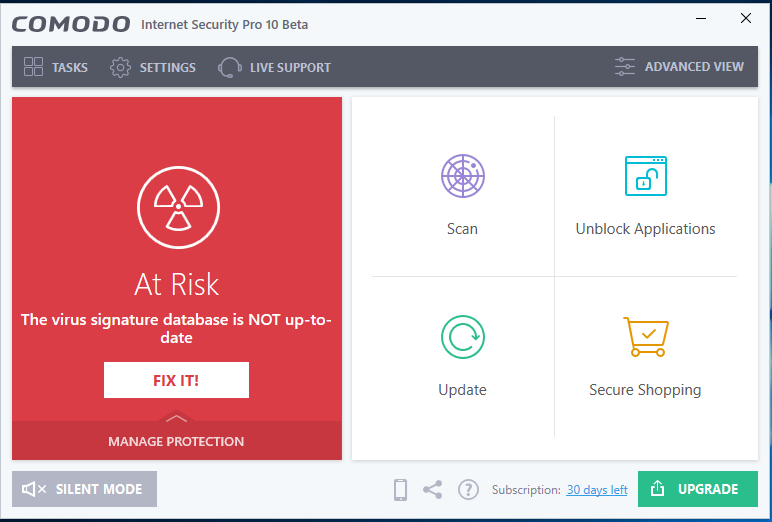Click the chevron above Manage Protection
Viewport: 772px width, 522px height.
176,418
